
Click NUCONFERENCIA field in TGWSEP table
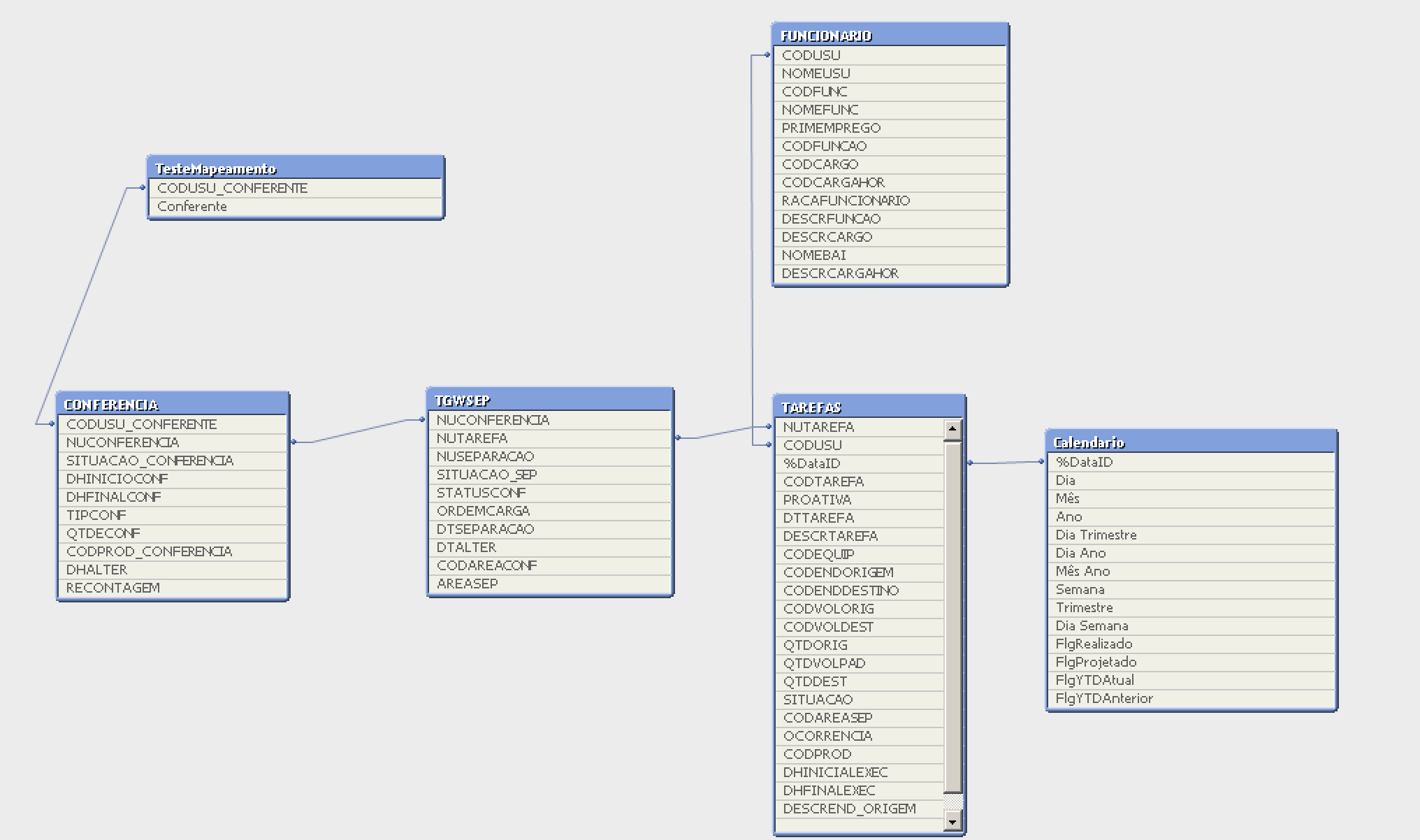point(493,420)
